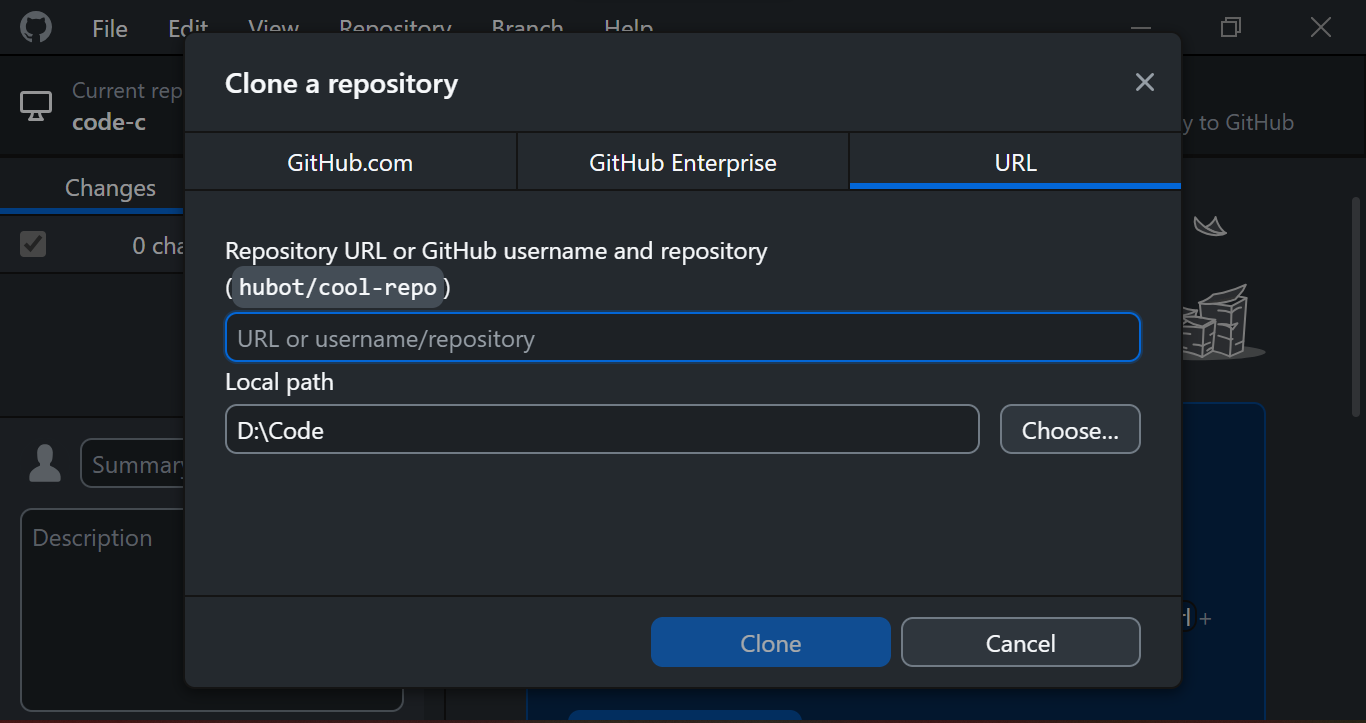Cancel the clone dialog
This screenshot has width=1366, height=723.
[1020, 643]
